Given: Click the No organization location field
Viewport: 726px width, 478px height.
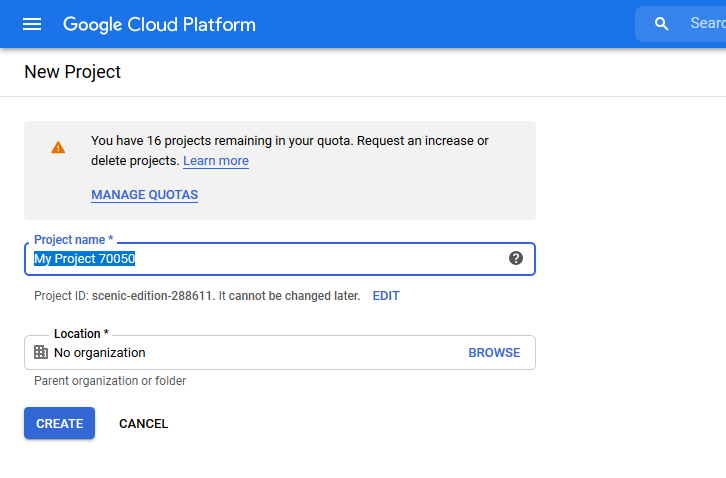Looking at the screenshot, I should (x=250, y=352).
